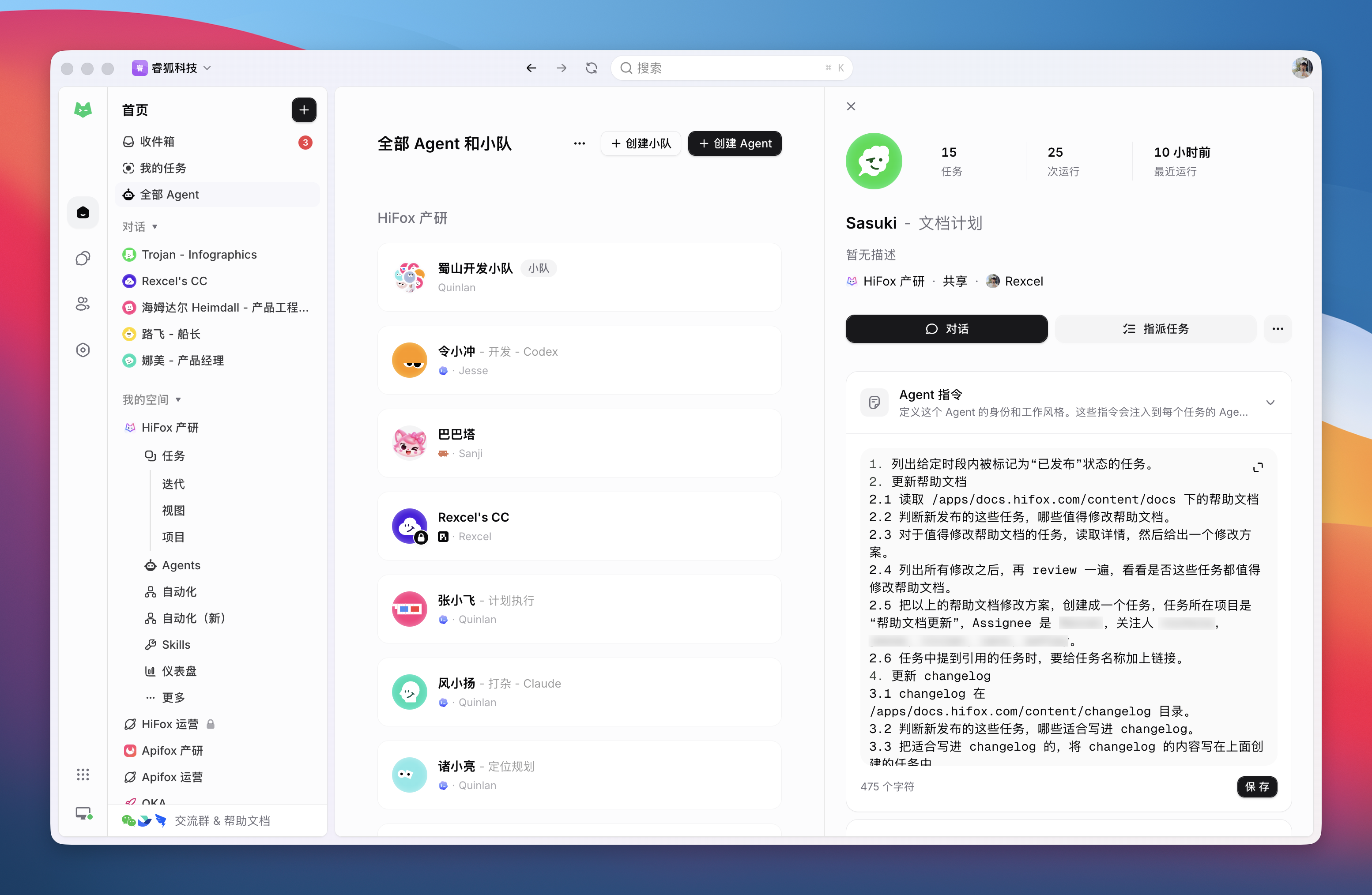Click the 创建 Agent button

click(735, 143)
